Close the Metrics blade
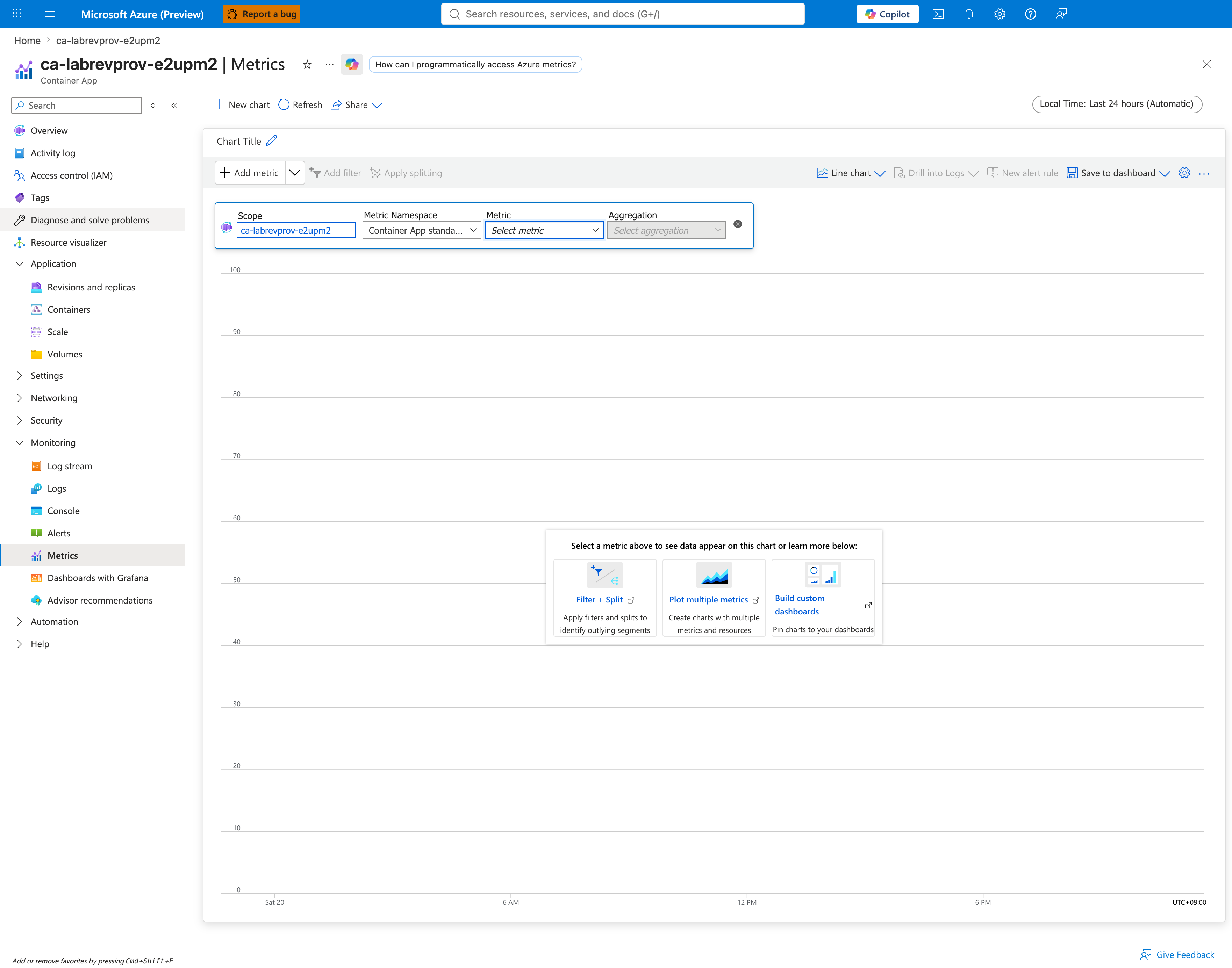Viewport: 1232px width, 968px height. [x=1206, y=64]
